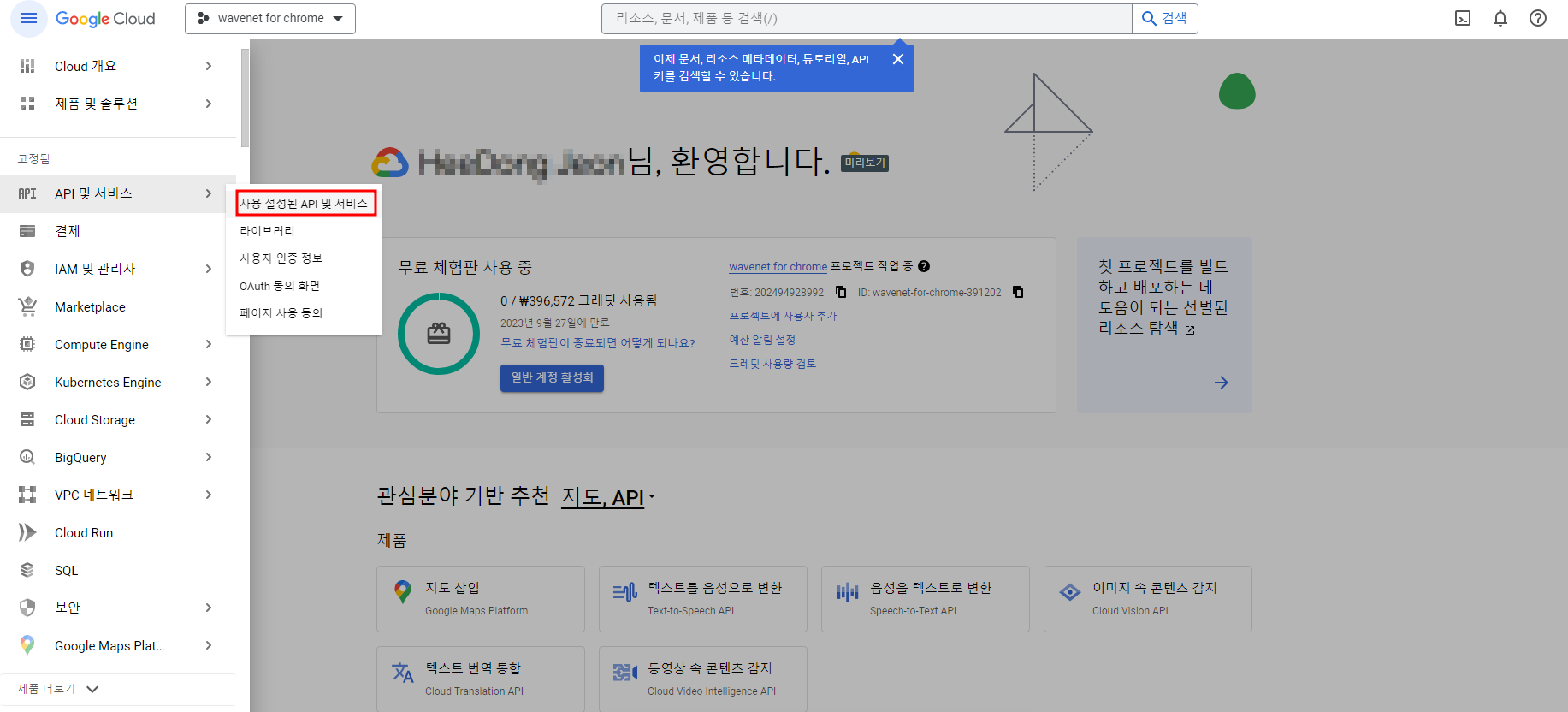The height and width of the screenshot is (712, 1568).
Task: Select 사용자 인증 정보 submenu item
Action: tap(303, 258)
